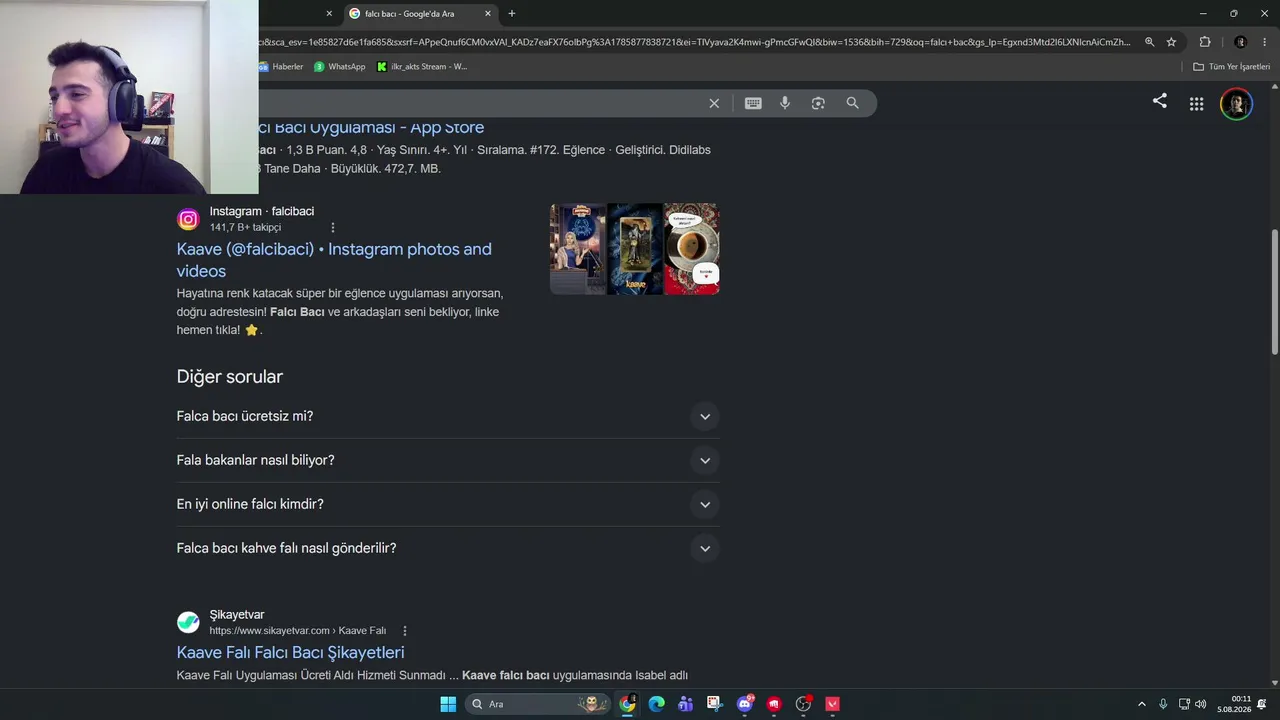This screenshot has width=1280, height=720.
Task: Focus the browser address bar URL
Action: 695,42
